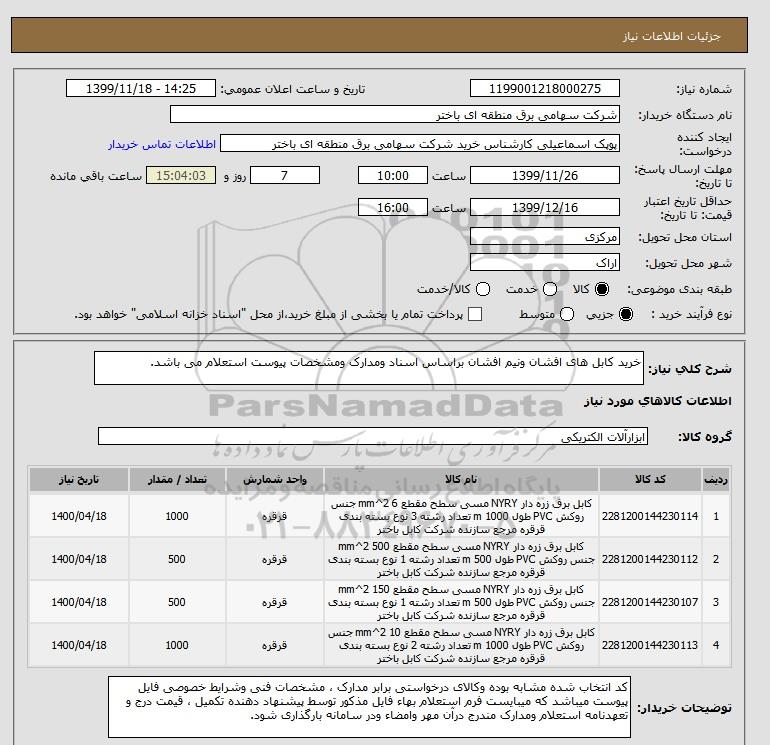
Task: Click quantity 1000 in row 1
Action: (177, 516)
